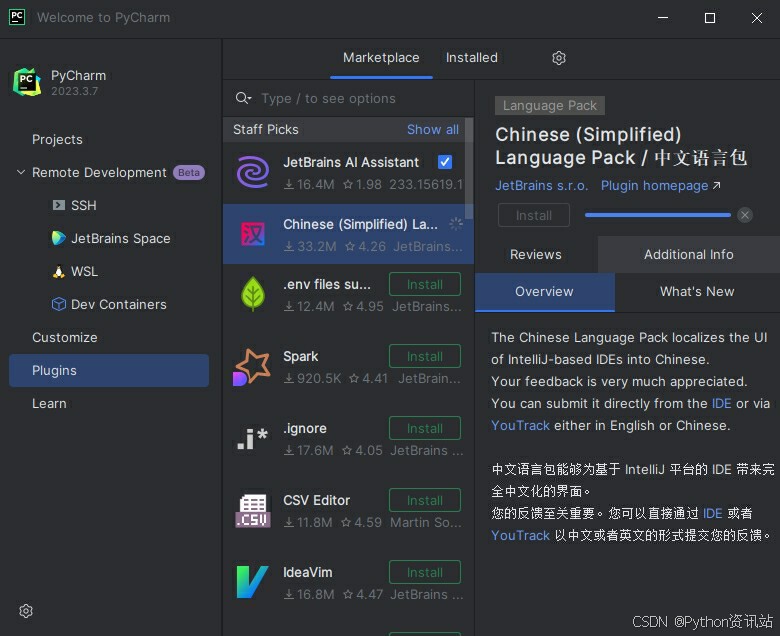Click the Chinese language pack plugin icon
780x636 pixels.
253,234
